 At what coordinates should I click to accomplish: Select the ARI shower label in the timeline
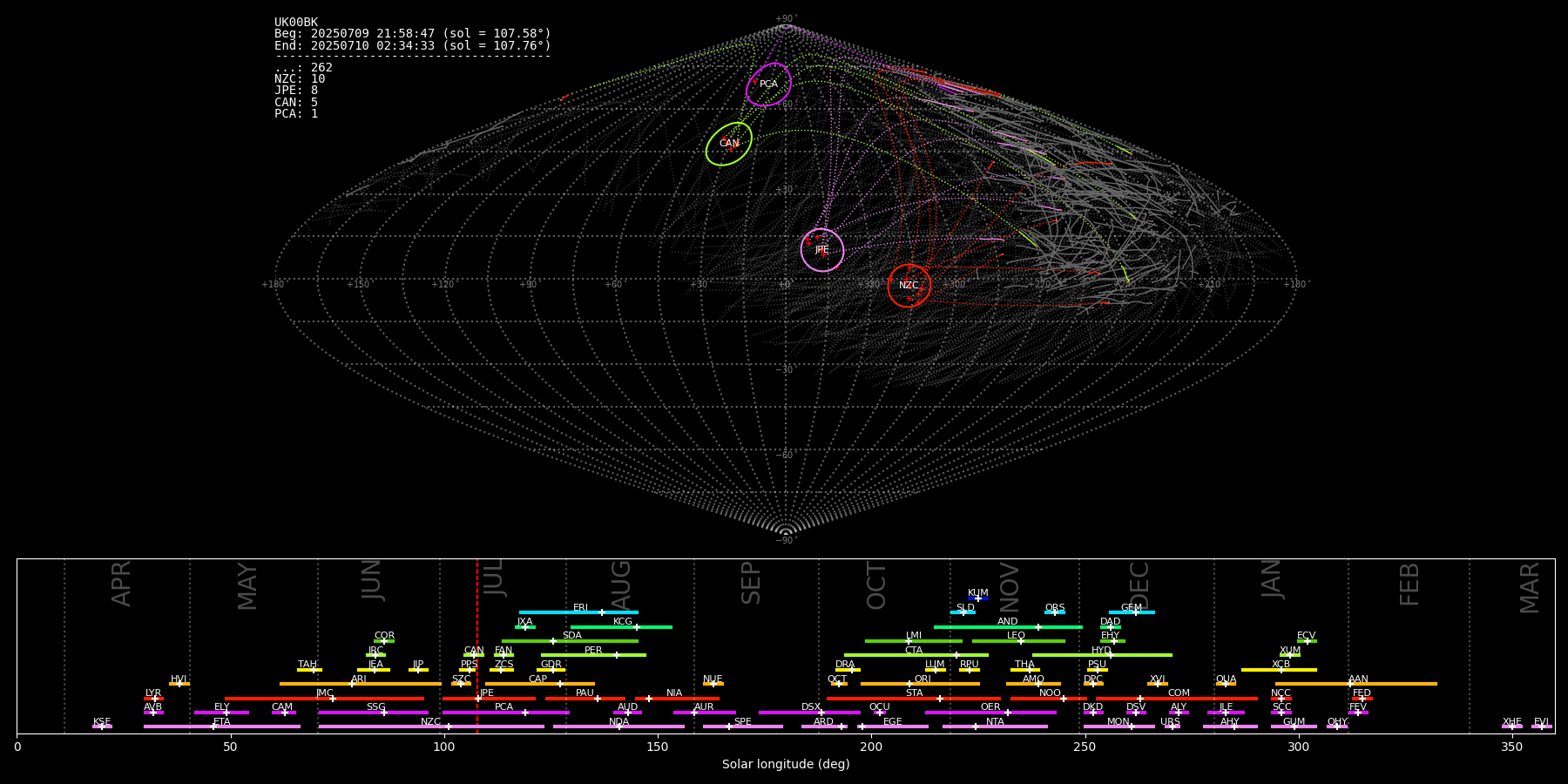(359, 679)
